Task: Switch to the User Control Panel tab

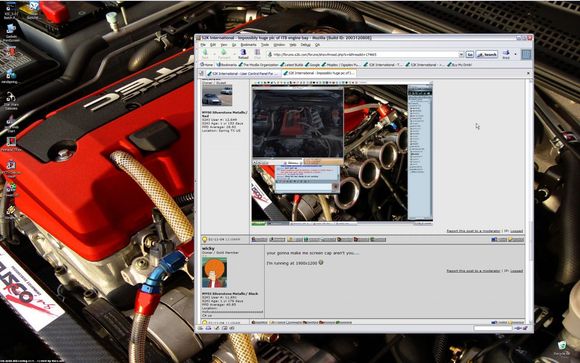Action: click(244, 73)
